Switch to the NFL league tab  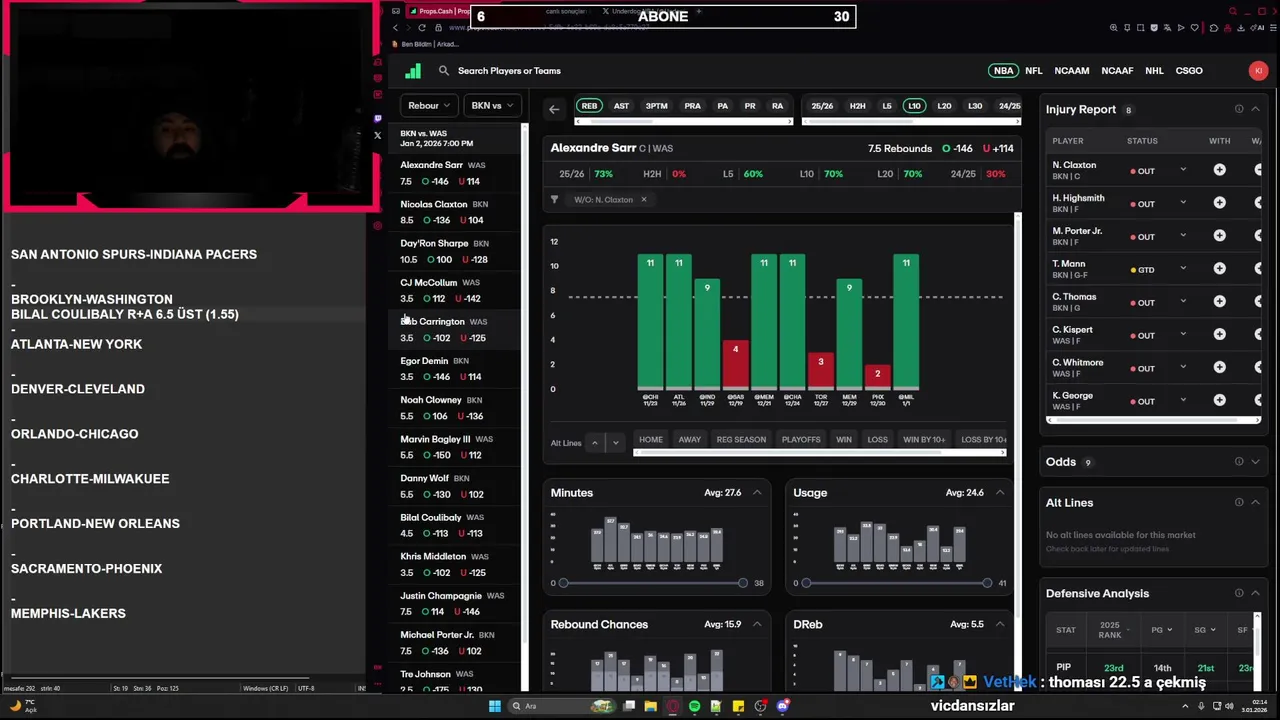tap(1033, 71)
